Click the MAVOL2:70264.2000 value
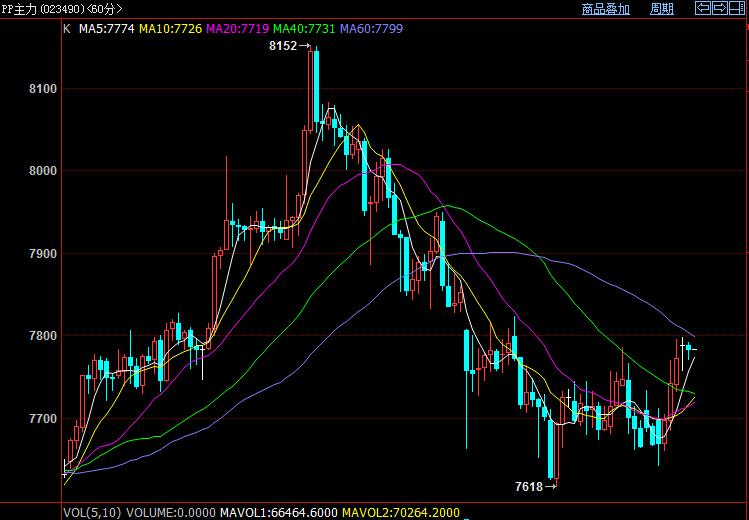Screen dimensions: 749x520 click(401, 513)
